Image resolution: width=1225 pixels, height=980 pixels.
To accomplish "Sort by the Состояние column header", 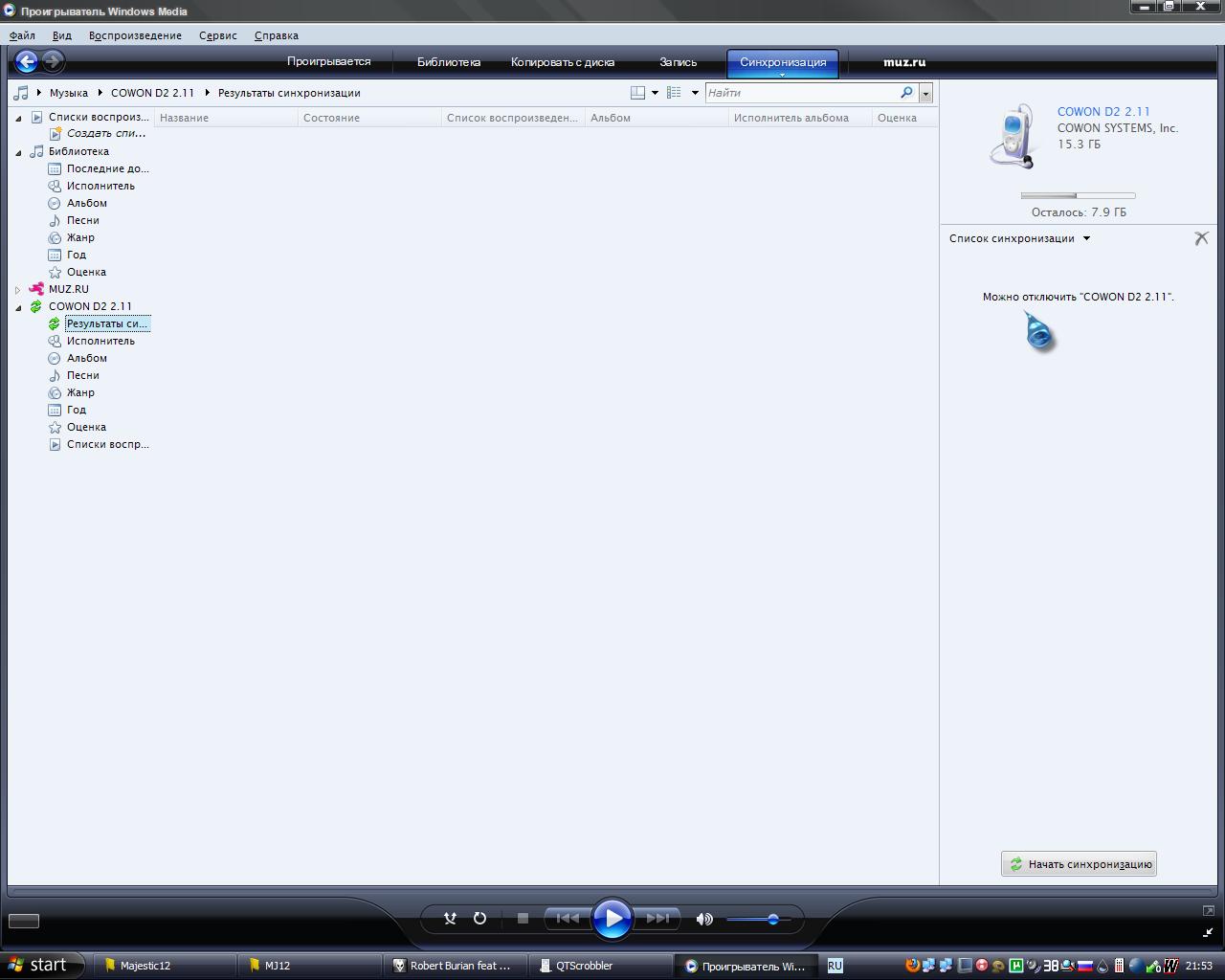I will click(369, 118).
